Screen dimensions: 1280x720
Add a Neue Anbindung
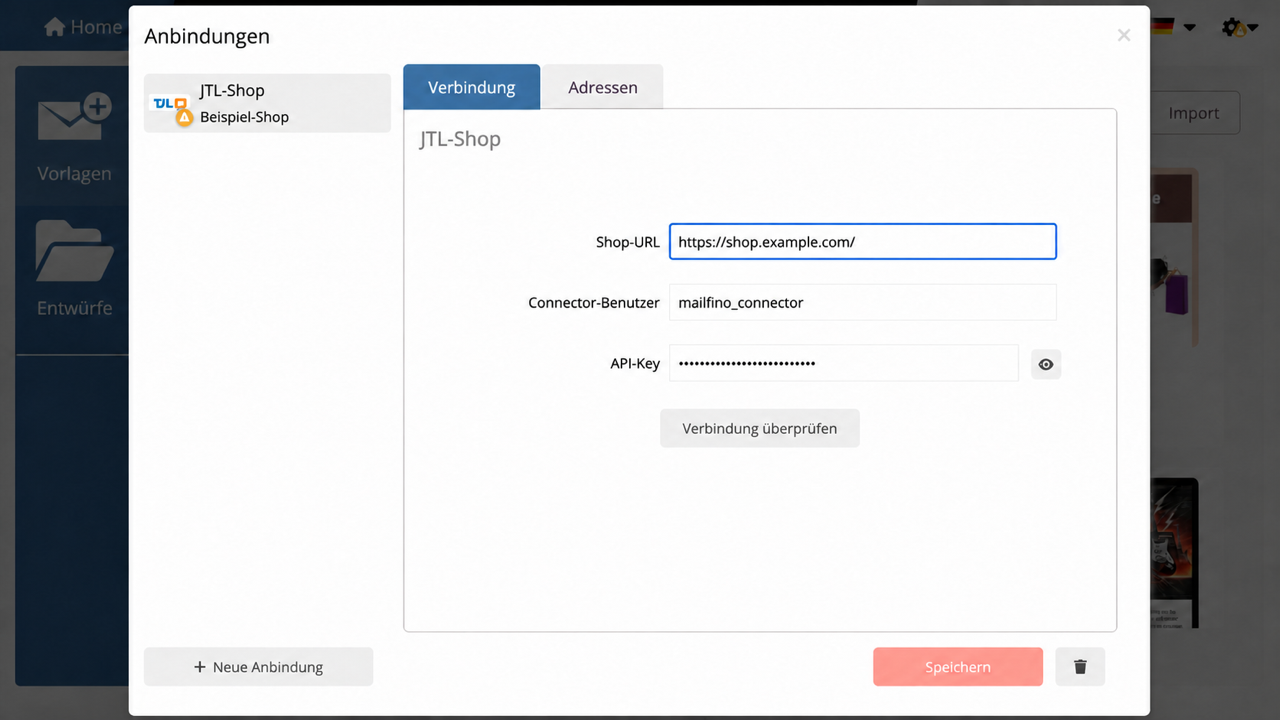point(258,667)
